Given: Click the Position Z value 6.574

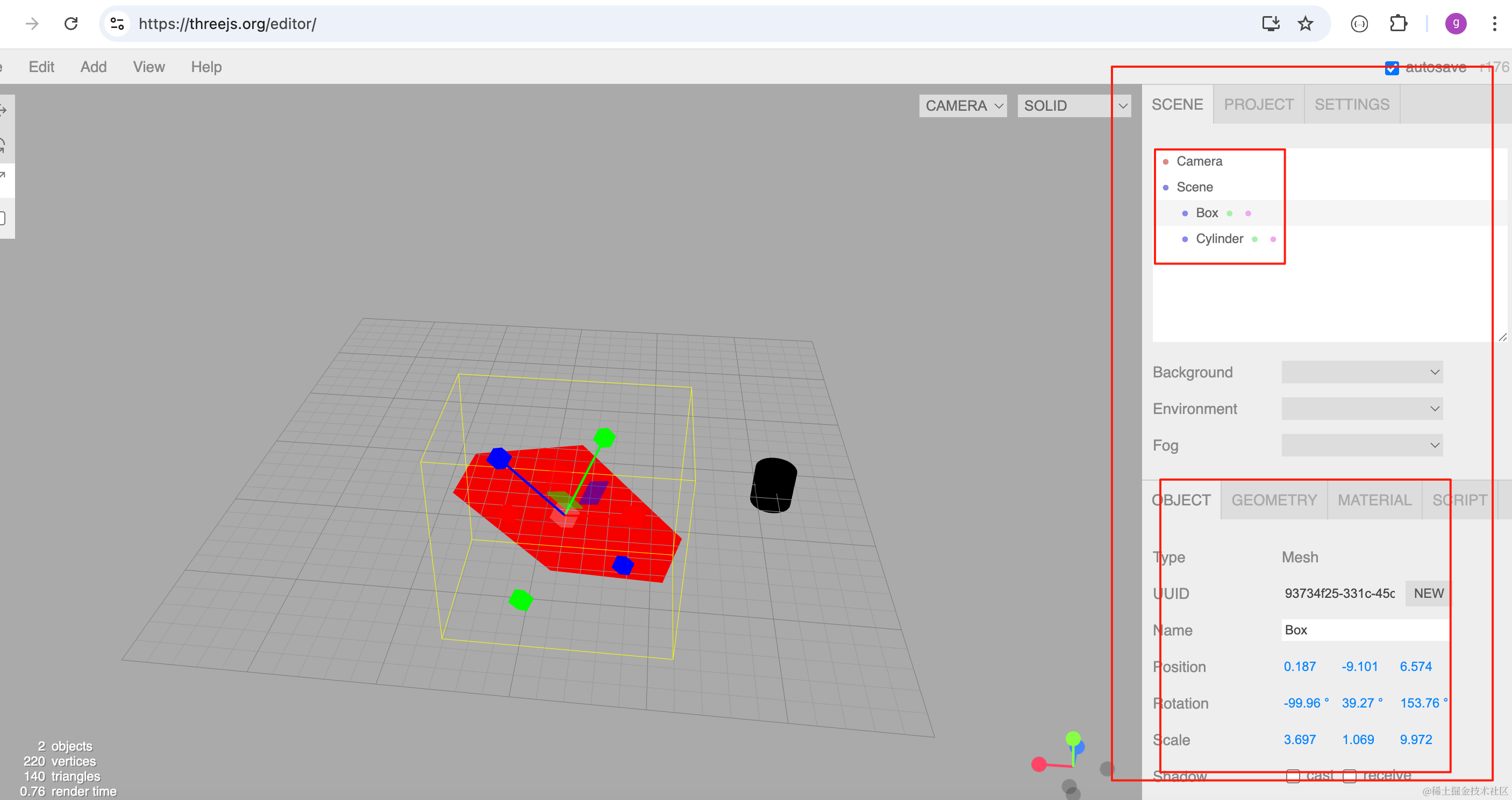Looking at the screenshot, I should point(1416,667).
